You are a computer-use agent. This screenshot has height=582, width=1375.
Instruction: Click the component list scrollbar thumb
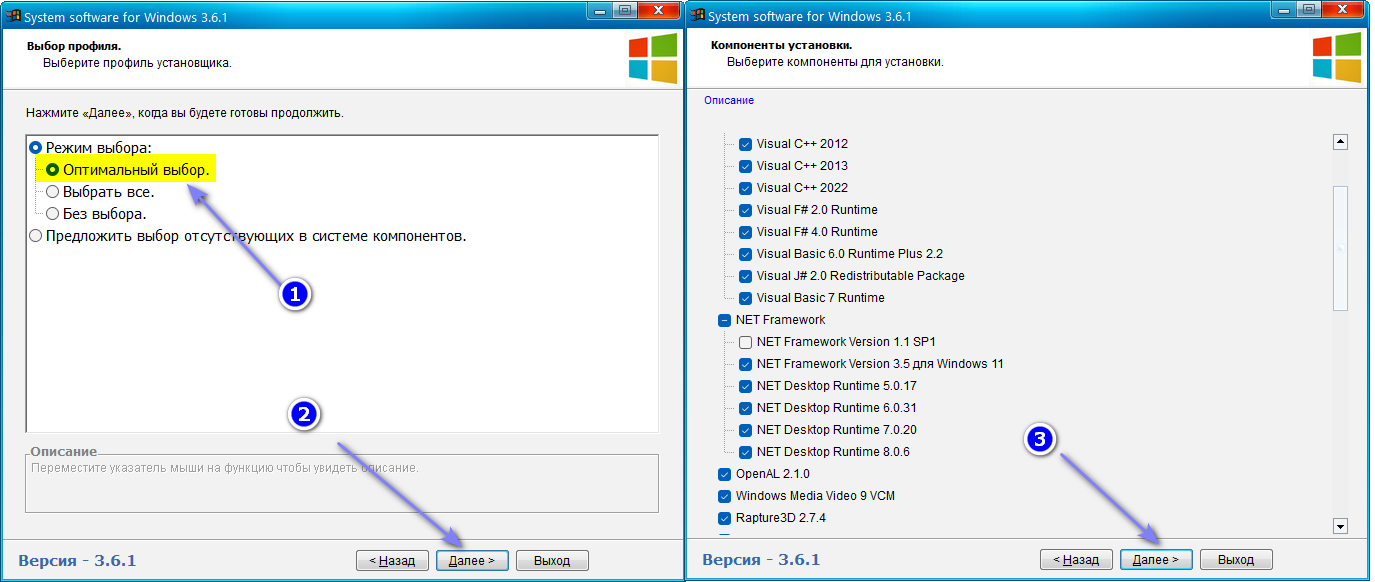(1341, 248)
